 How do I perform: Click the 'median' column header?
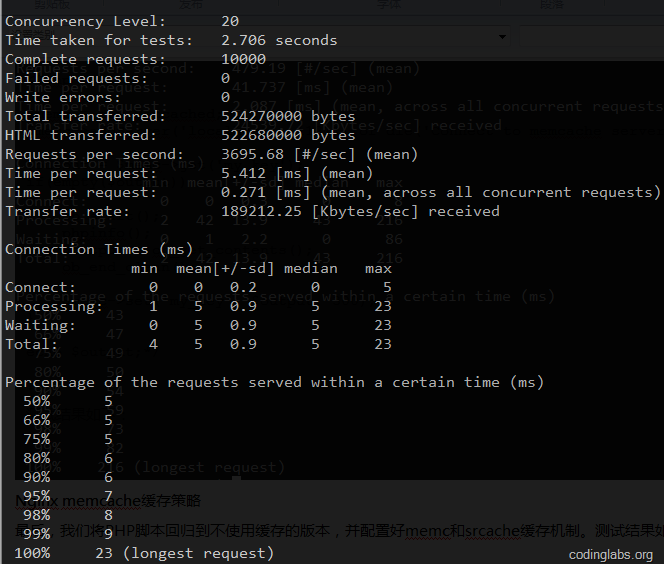[x=310, y=268]
